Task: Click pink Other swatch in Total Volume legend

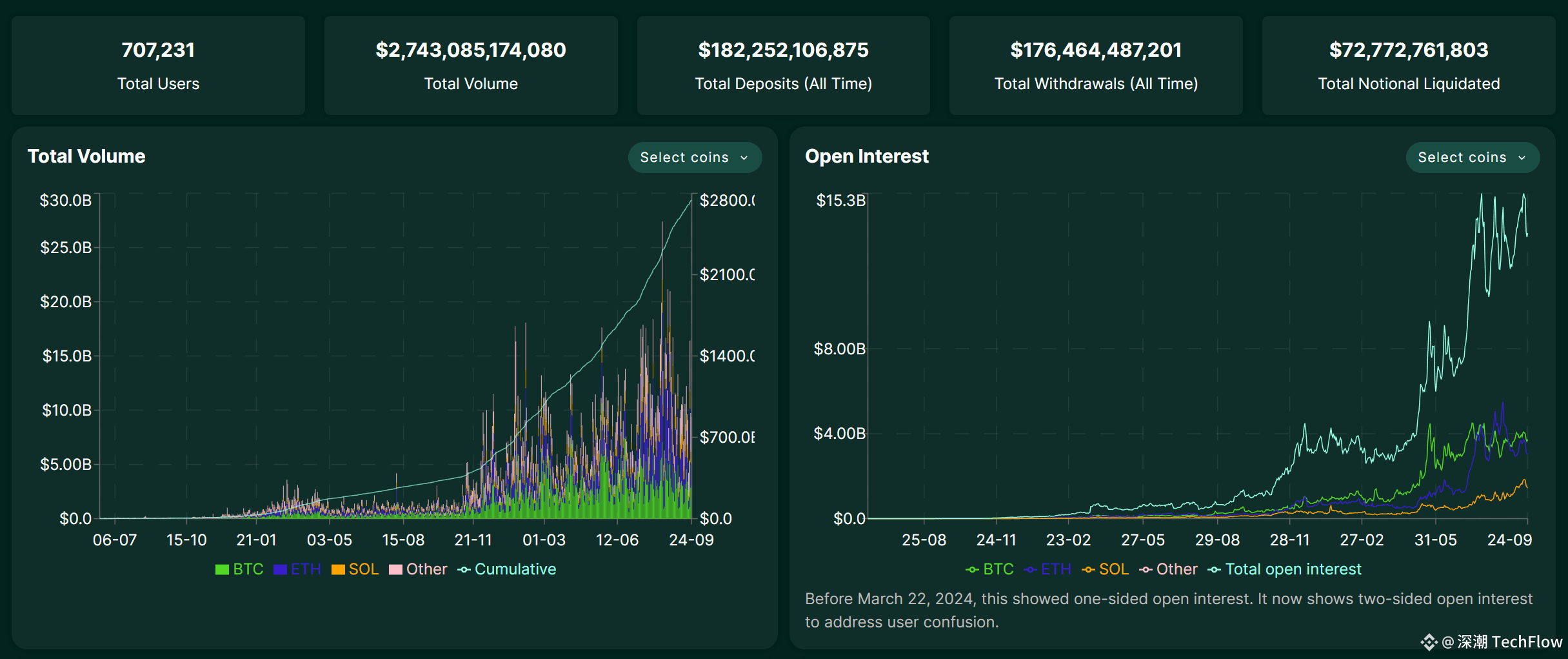Action: tap(396, 569)
